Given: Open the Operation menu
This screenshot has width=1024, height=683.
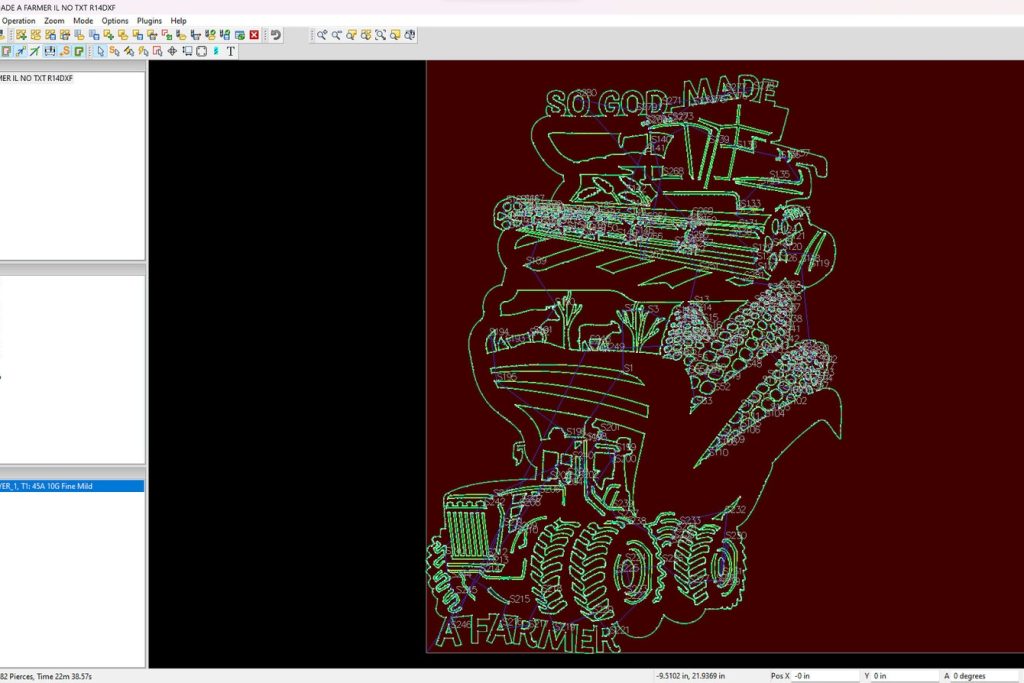Looking at the screenshot, I should click(18, 20).
